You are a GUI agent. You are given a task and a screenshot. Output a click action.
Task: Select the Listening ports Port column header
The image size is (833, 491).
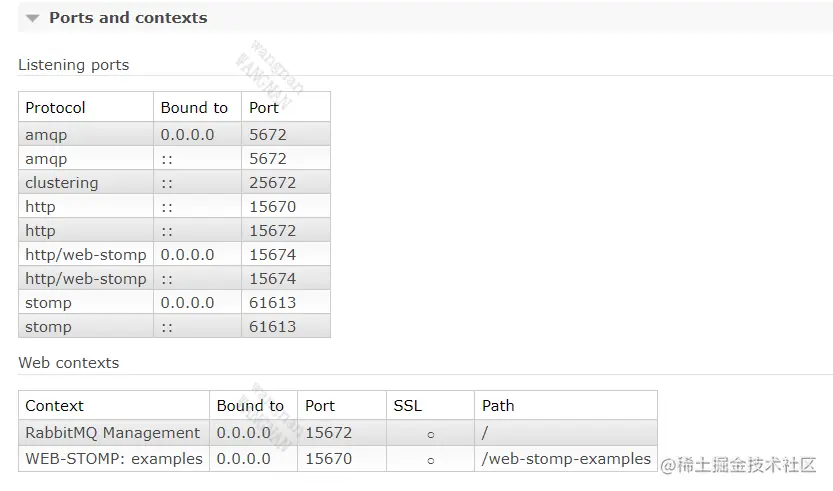[286, 107]
